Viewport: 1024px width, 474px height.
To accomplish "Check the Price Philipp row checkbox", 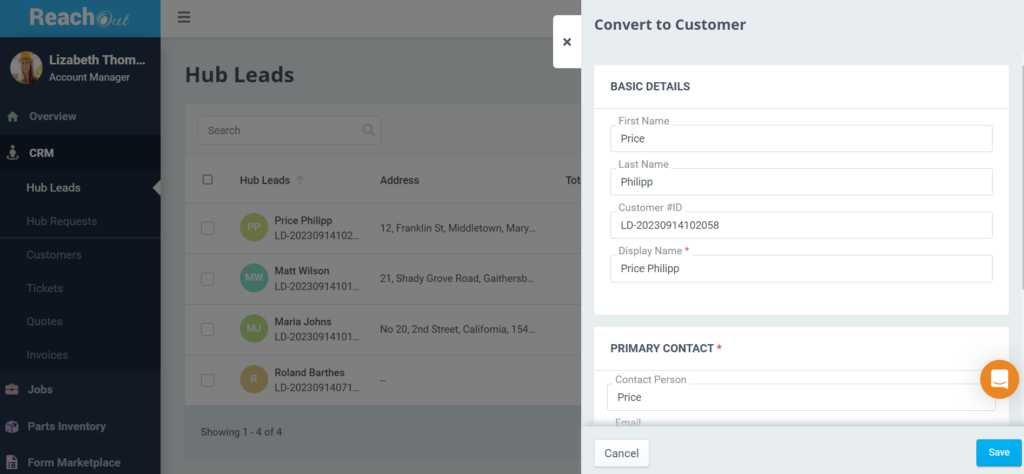I will [x=208, y=228].
